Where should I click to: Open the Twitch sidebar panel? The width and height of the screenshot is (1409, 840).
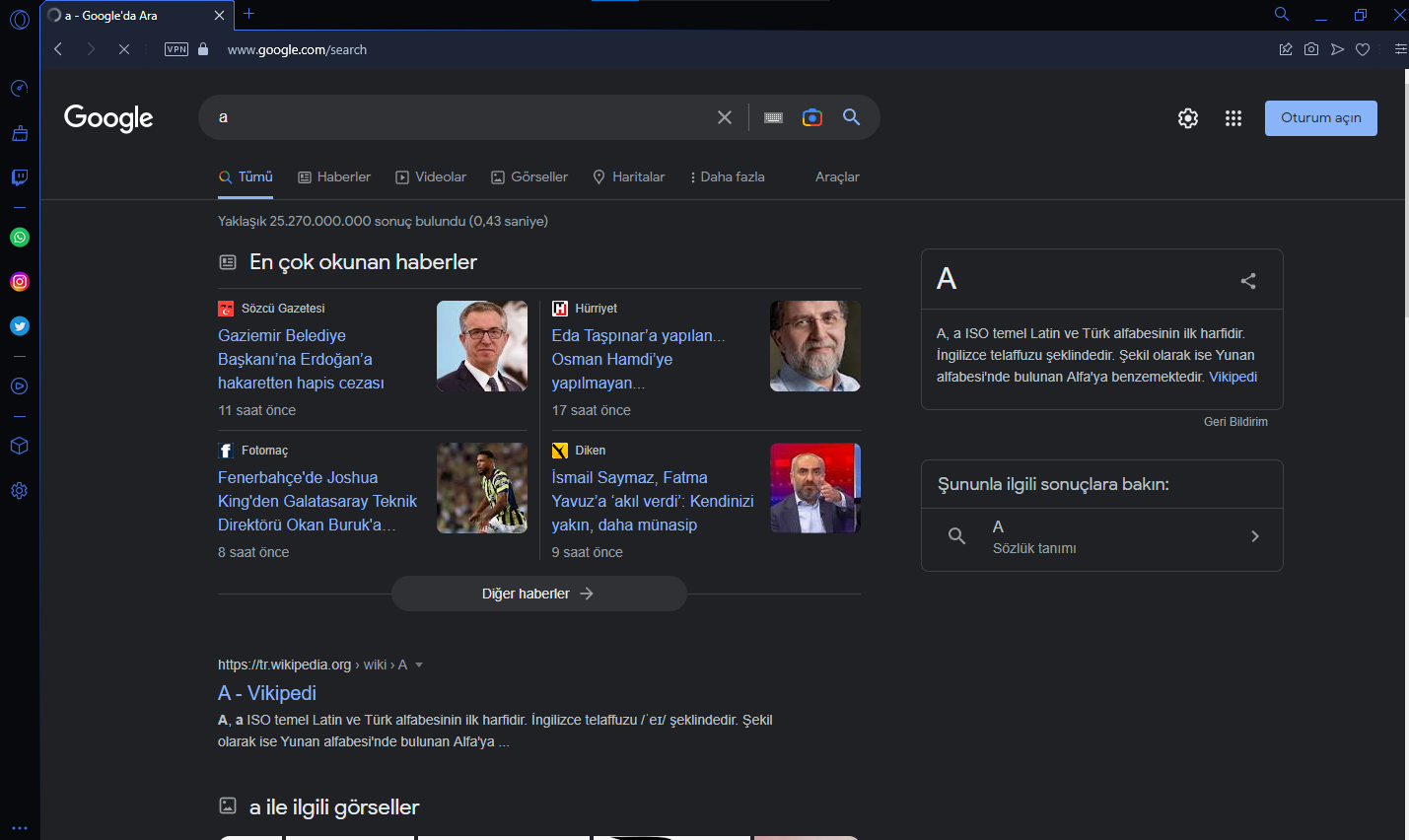[19, 177]
